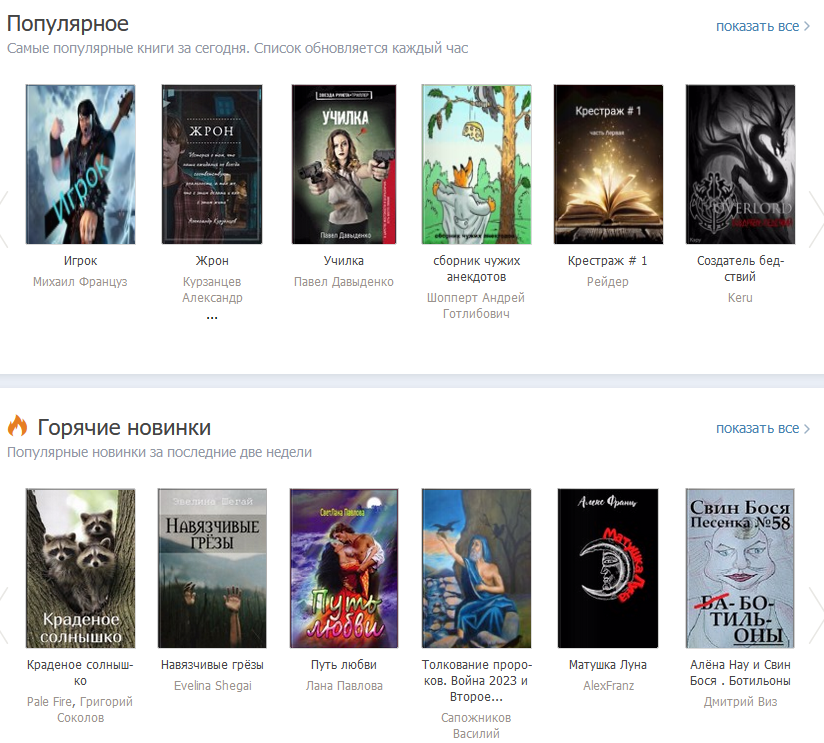Open author Дмитрий Виз
This screenshot has height=743, width=824.
[740, 701]
